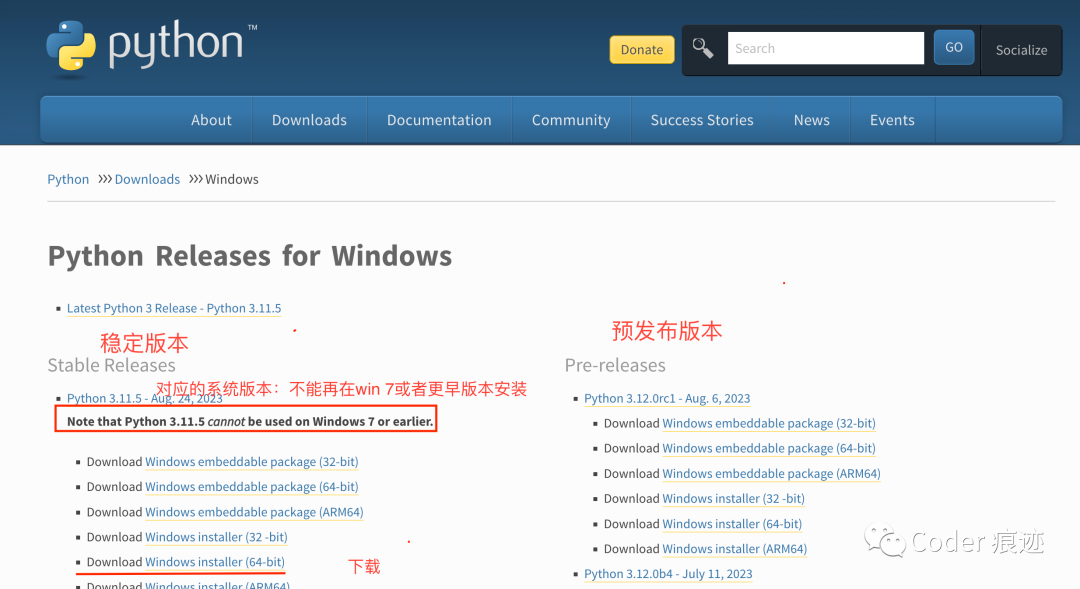
Task: Open the Documentation menu
Action: [439, 119]
